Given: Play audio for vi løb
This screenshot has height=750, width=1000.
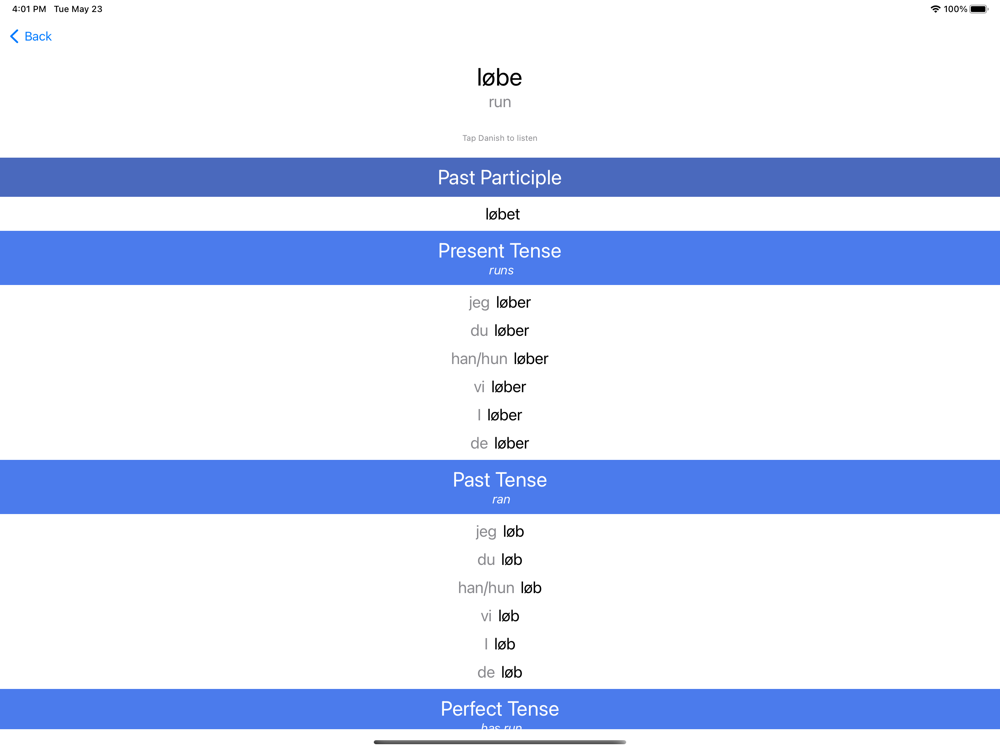Looking at the screenshot, I should [x=499, y=615].
